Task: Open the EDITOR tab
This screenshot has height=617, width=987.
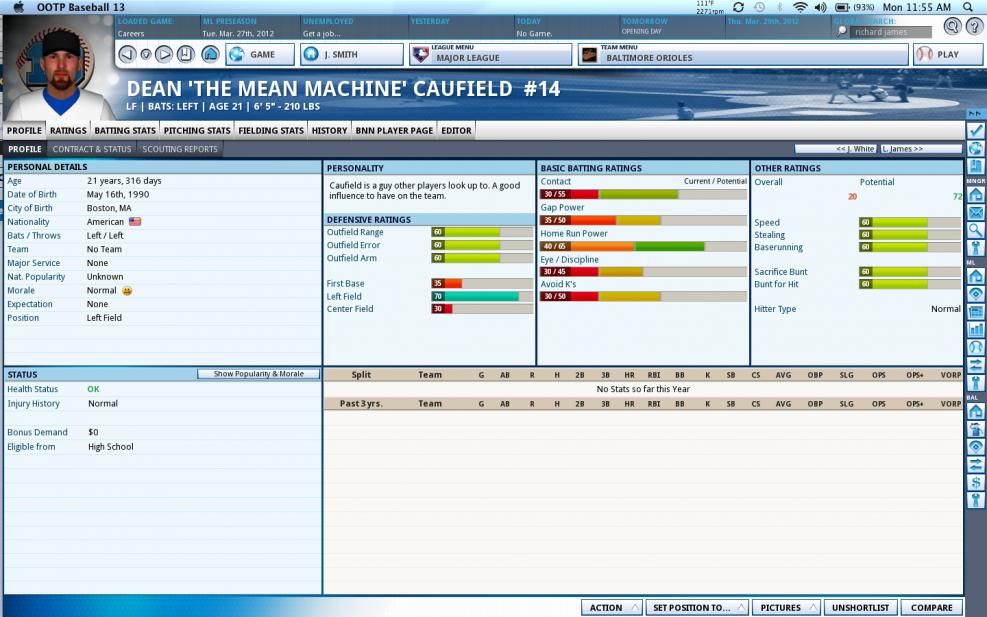Action: pyautogui.click(x=456, y=130)
